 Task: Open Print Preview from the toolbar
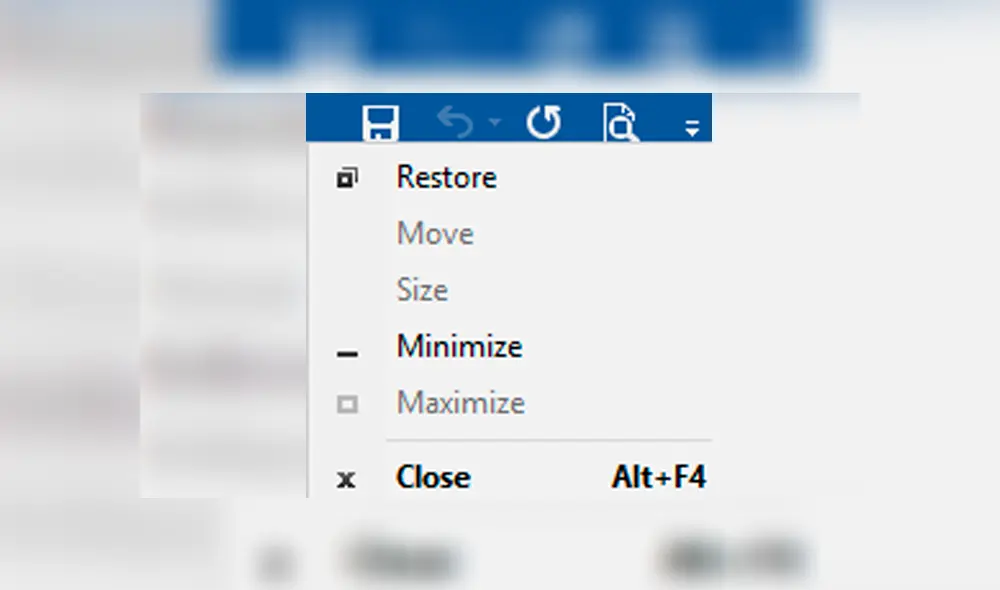620,124
